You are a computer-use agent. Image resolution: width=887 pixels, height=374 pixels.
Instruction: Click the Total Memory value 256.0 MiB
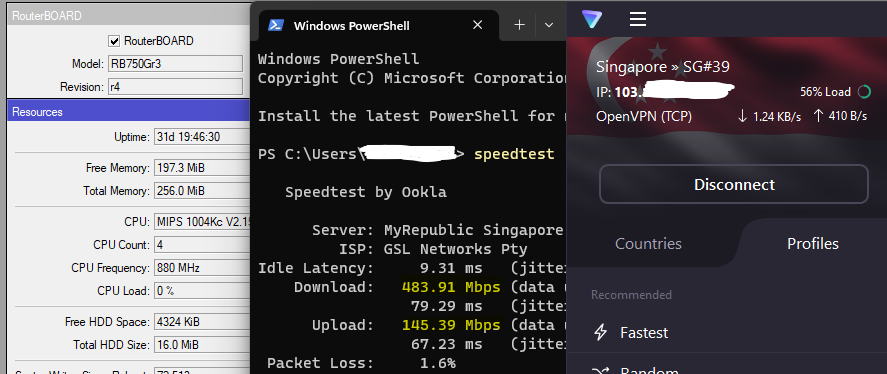[x=202, y=191]
